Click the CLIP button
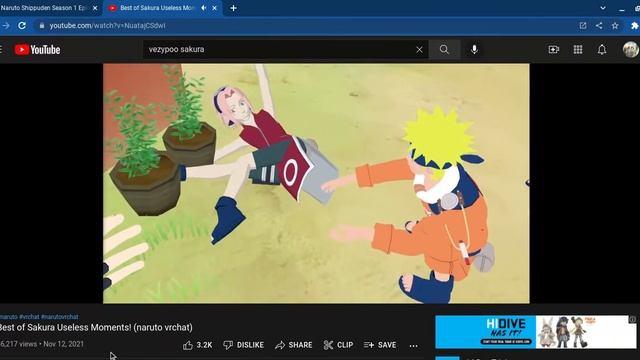This screenshot has width=640, height=360. (338, 345)
